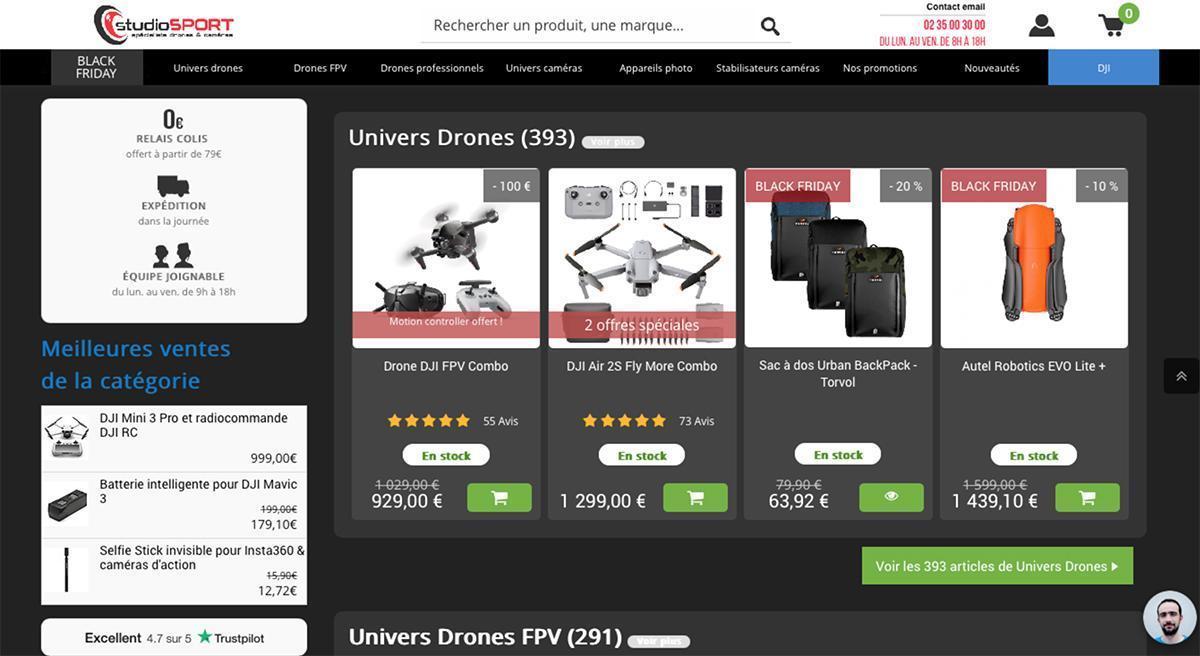Open Selfie Stick invisible pour Insta360 link

(202, 557)
